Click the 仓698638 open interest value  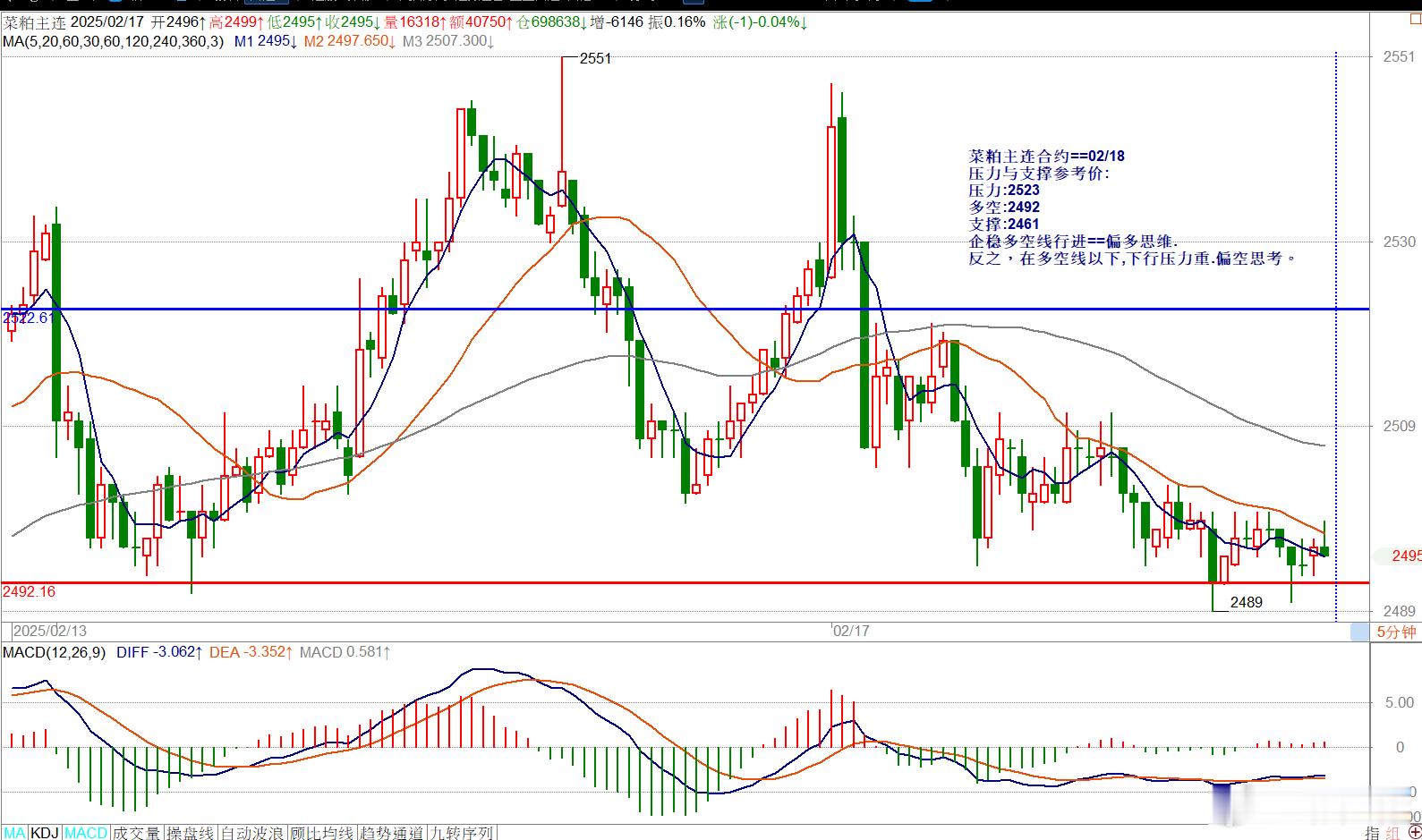553,21
